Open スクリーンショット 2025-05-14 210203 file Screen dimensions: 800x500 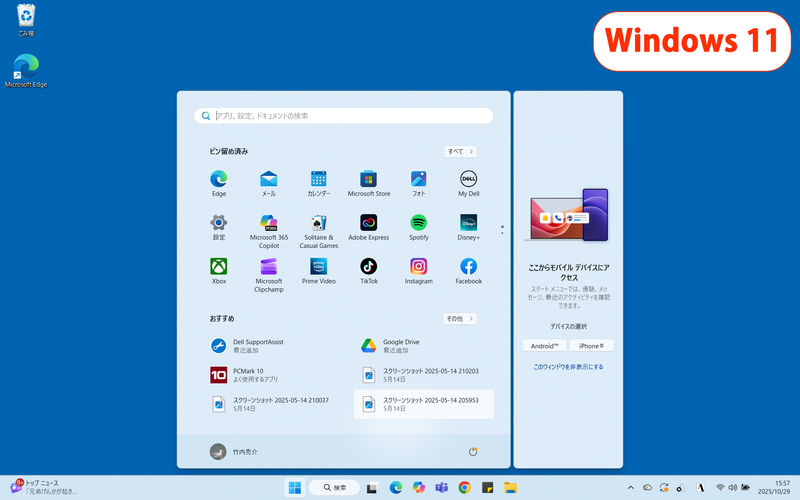pos(424,375)
